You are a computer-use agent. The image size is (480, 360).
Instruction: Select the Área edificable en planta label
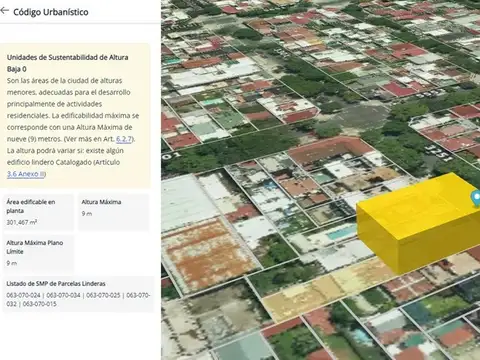pyautogui.click(x=31, y=206)
